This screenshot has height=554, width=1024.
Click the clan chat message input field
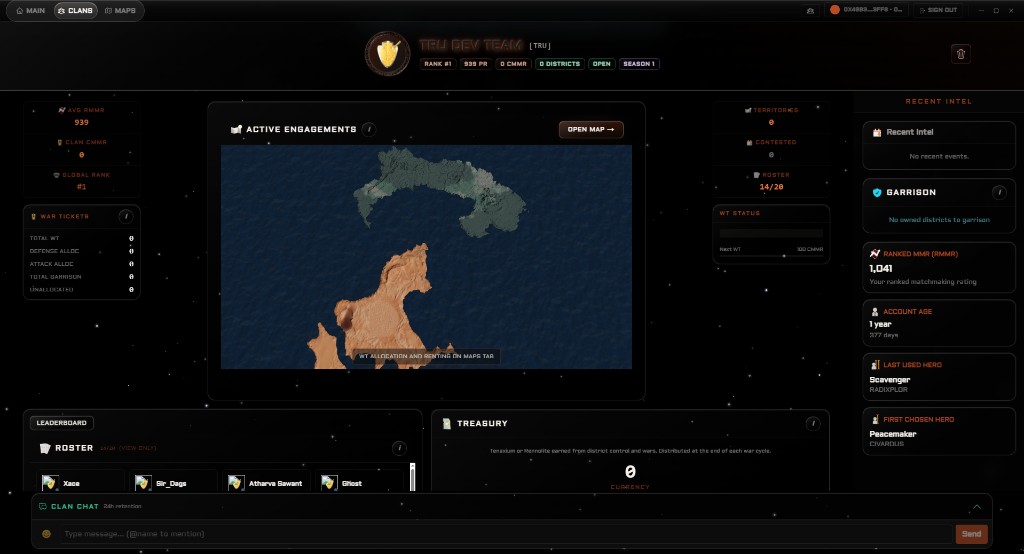point(500,534)
